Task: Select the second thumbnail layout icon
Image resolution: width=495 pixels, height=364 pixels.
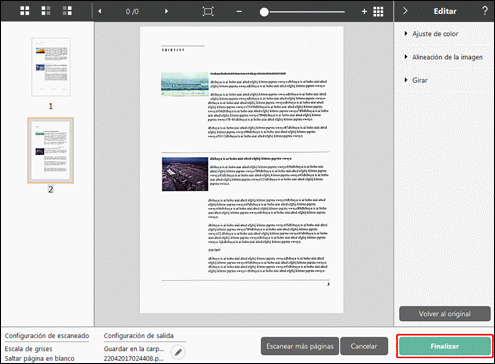Action: pyautogui.click(x=46, y=11)
